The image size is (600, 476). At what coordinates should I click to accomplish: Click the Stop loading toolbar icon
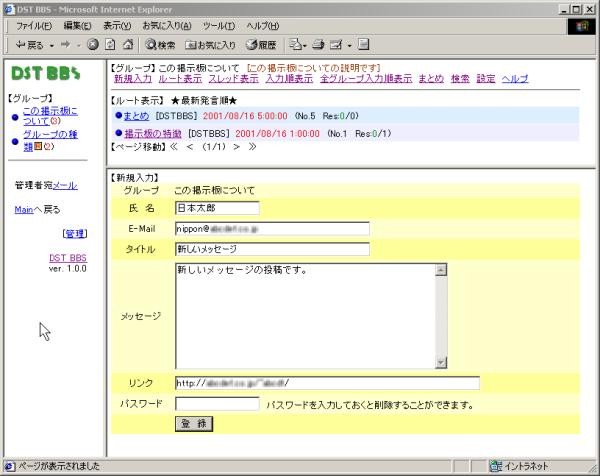93,45
